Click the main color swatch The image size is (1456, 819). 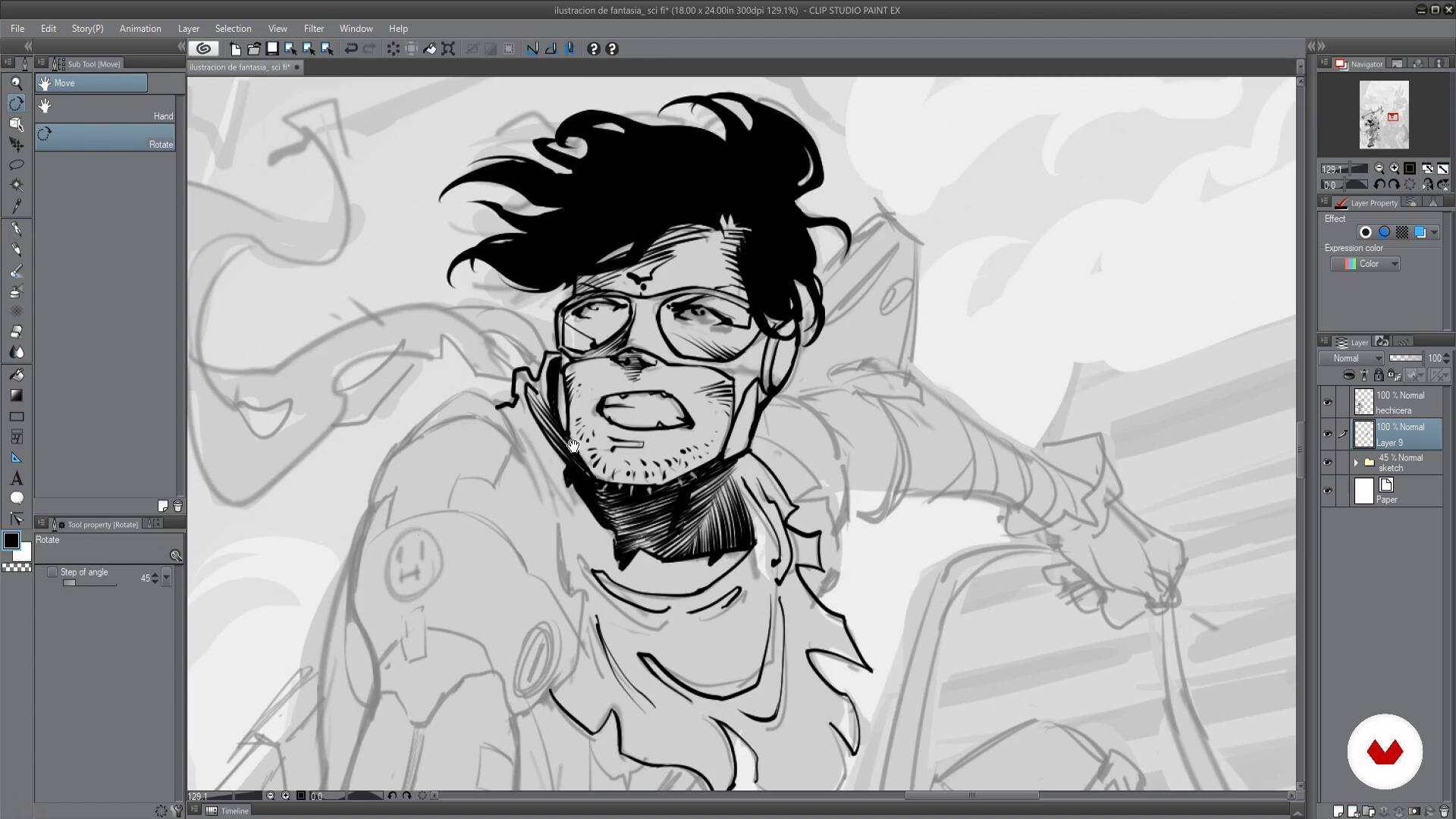11,541
